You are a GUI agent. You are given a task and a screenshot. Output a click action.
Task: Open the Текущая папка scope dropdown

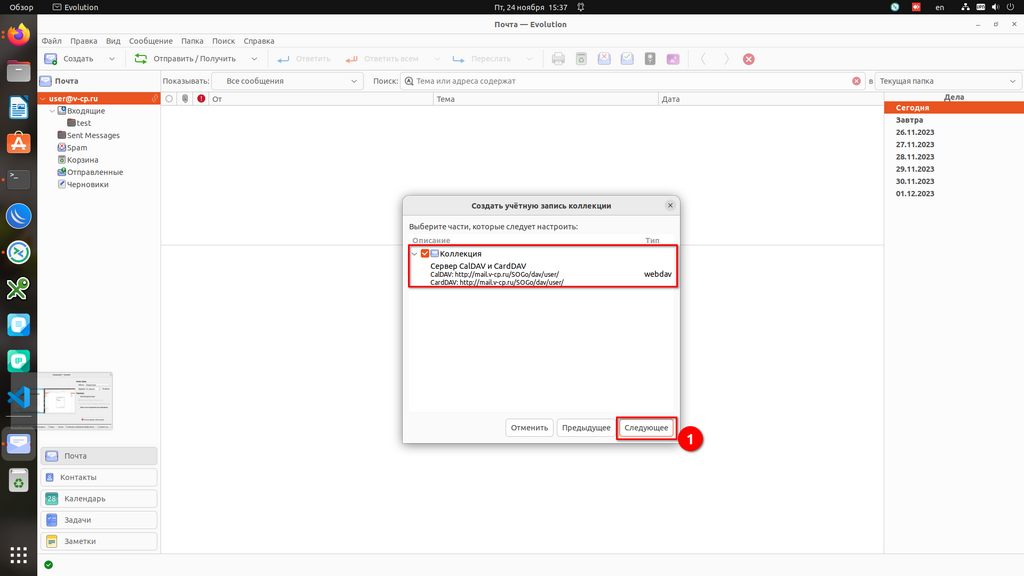tap(948, 81)
